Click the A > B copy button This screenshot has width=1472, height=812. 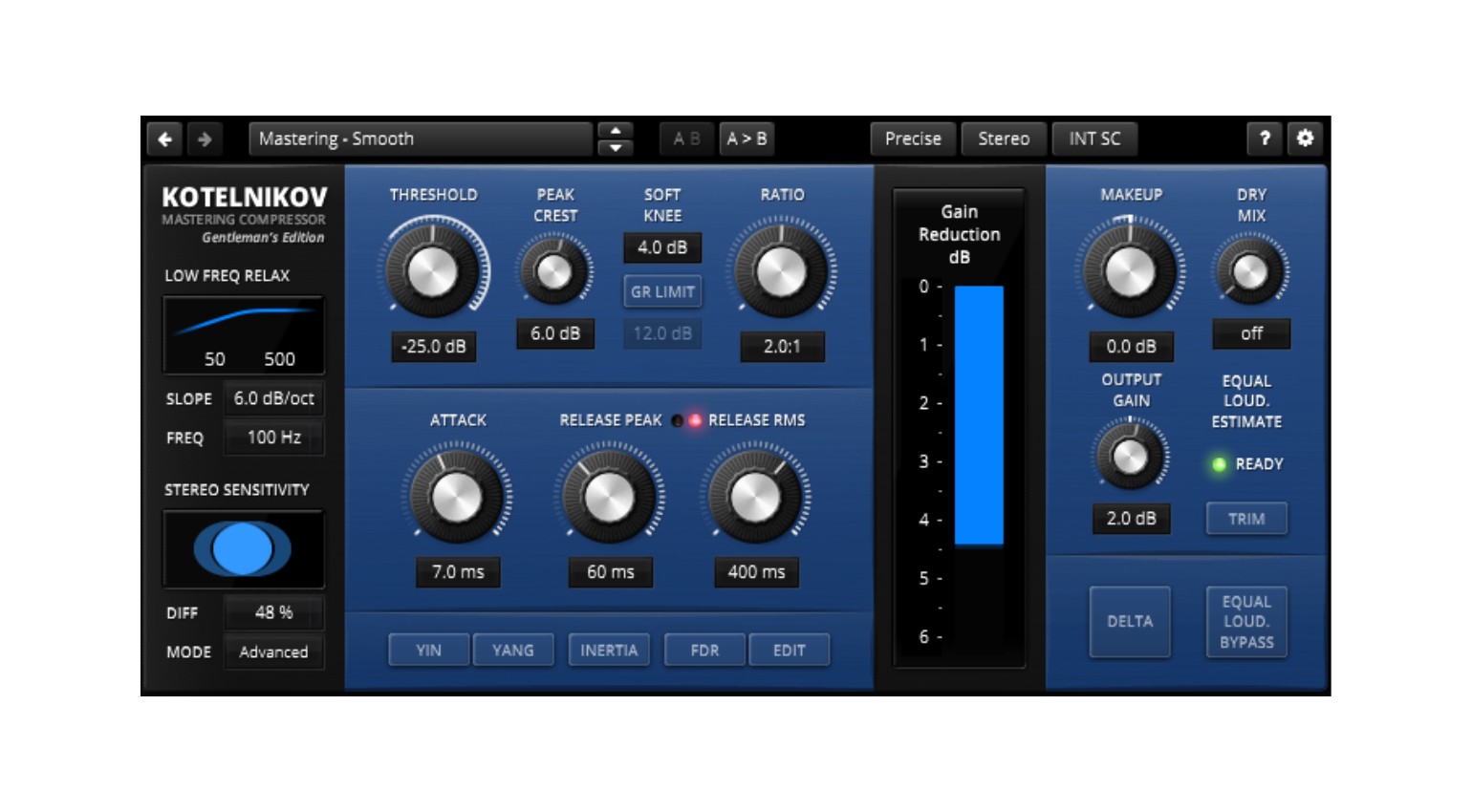(747, 139)
